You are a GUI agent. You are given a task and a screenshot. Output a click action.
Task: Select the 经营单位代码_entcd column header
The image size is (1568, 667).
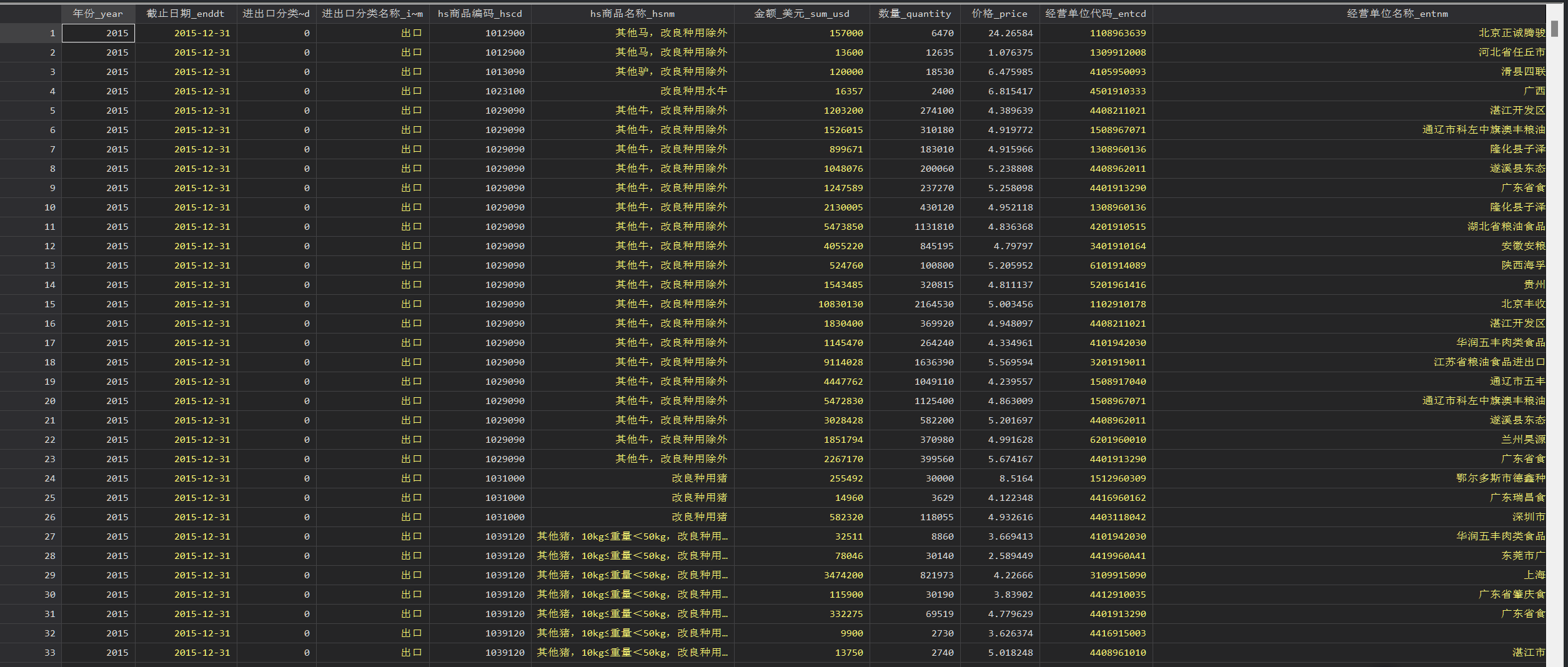1096,14
